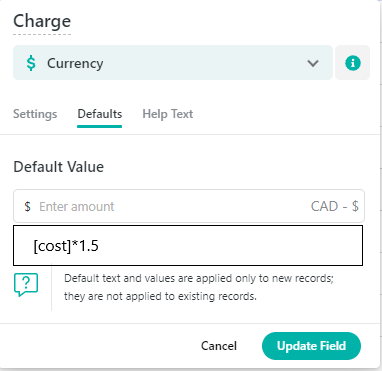Click the teal dollar sign Currency icon
Viewport: 382px width, 371px height.
tap(31, 63)
